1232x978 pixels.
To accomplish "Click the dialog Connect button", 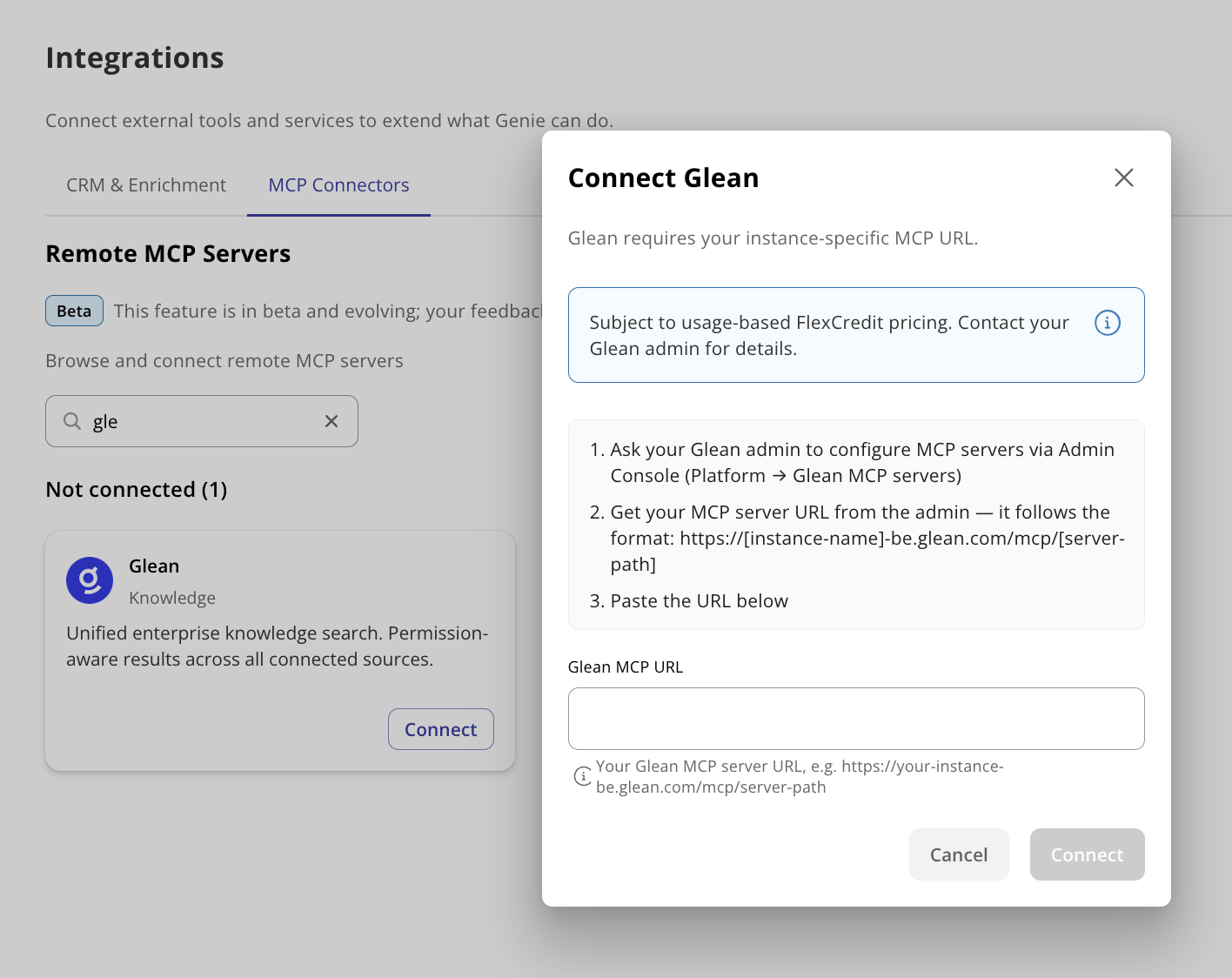I will click(1087, 854).
